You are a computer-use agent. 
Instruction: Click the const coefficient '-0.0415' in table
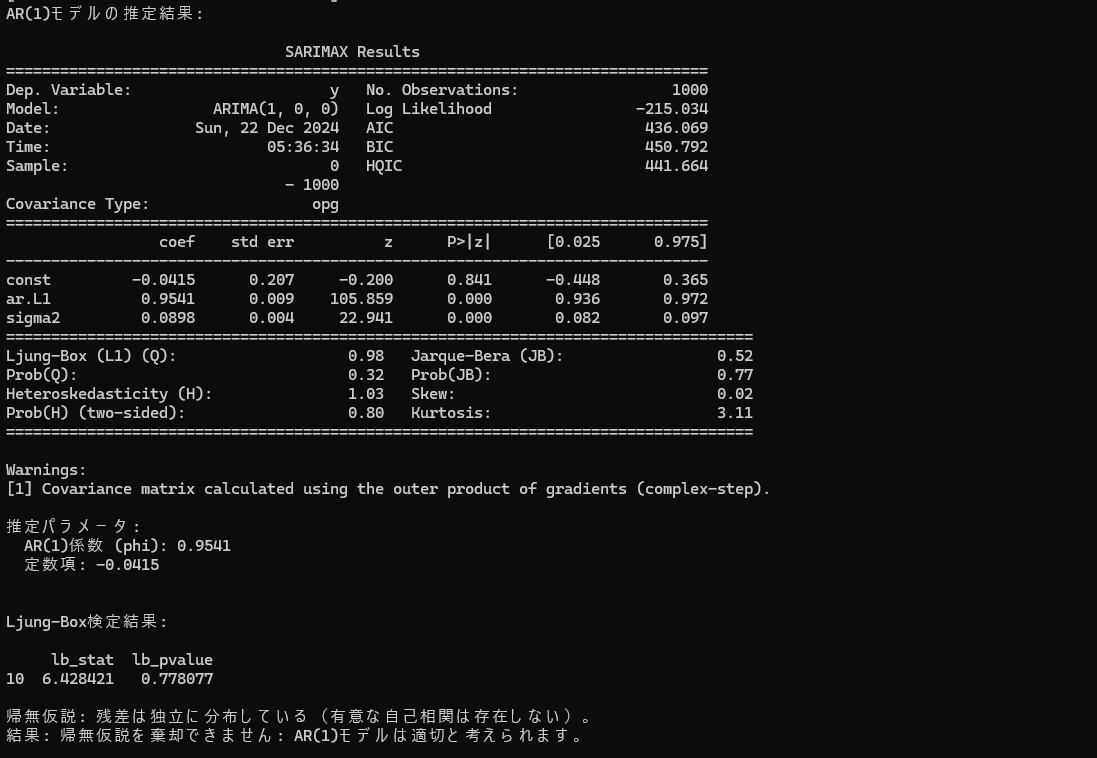click(x=163, y=280)
